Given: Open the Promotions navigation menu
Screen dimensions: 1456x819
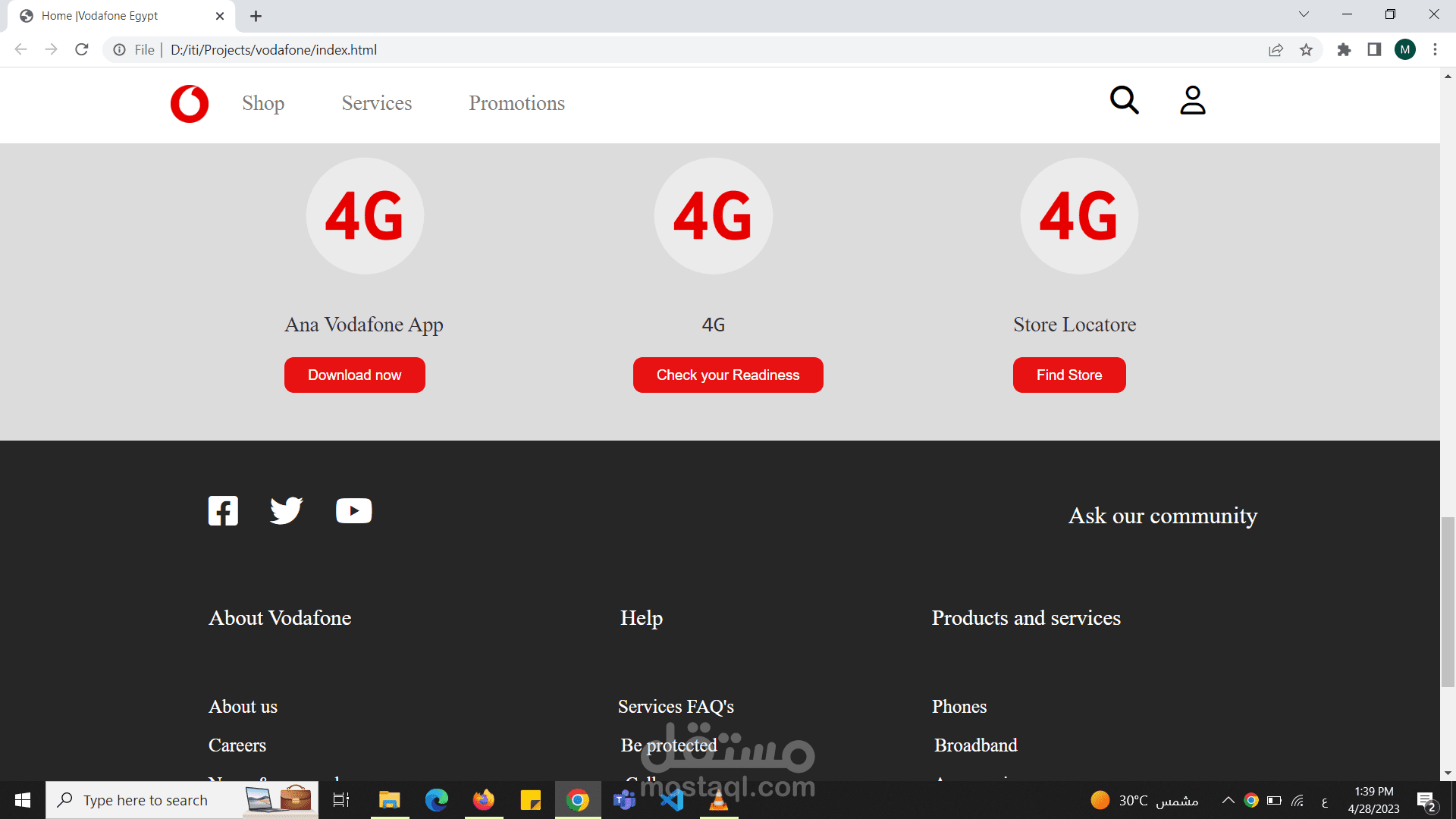Looking at the screenshot, I should (516, 103).
